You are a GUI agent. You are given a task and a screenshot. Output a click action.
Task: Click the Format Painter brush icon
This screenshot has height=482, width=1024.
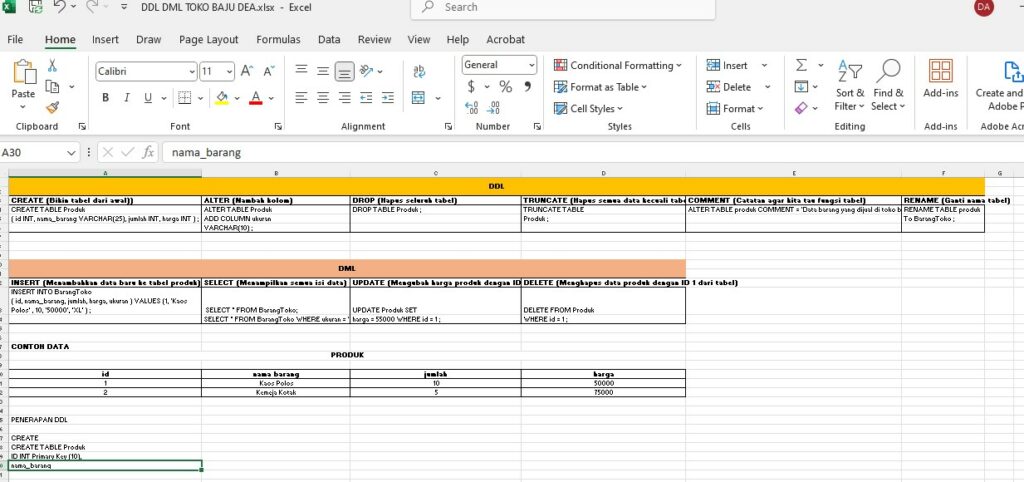(52, 107)
